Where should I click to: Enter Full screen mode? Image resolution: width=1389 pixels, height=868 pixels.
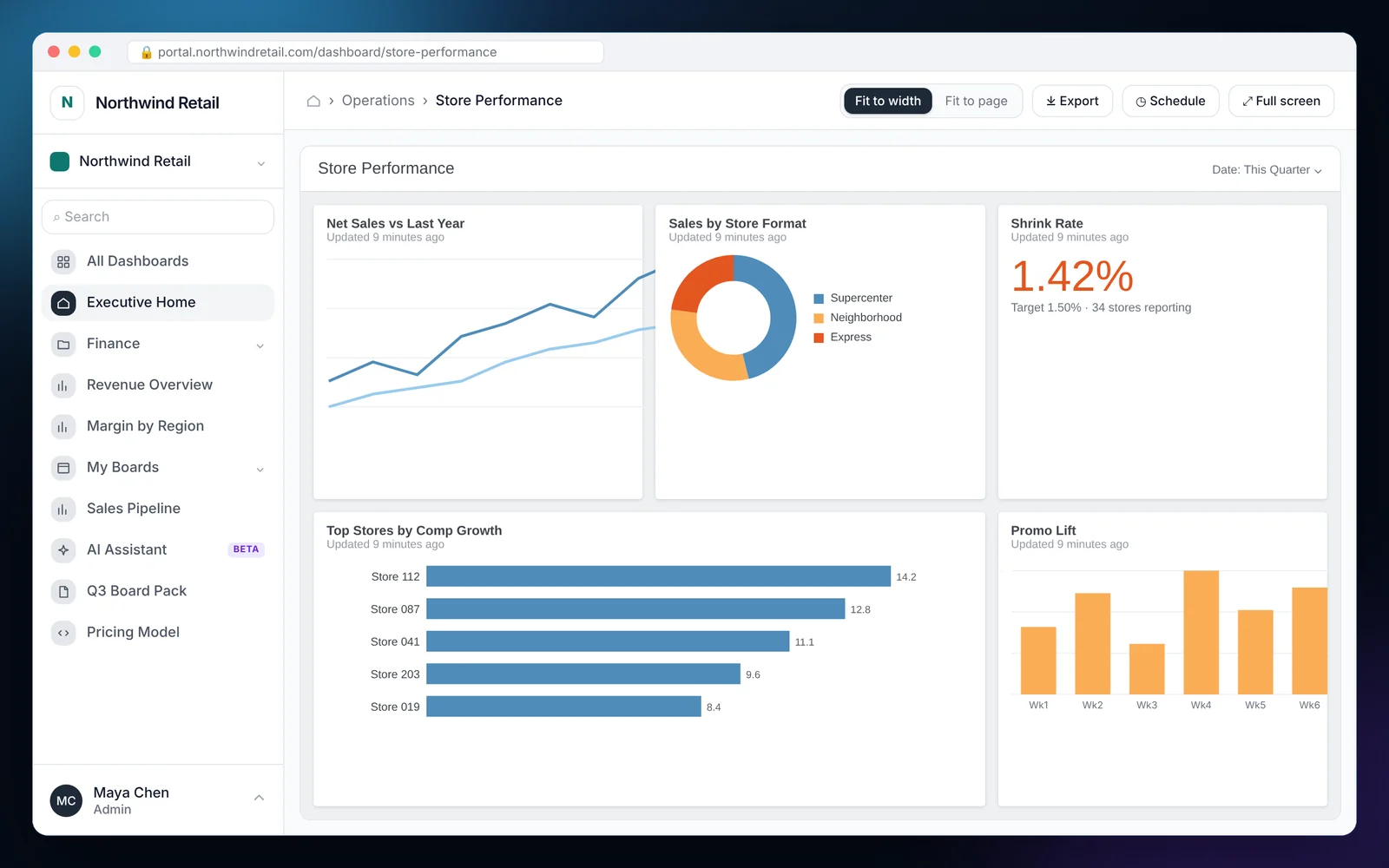(1281, 101)
